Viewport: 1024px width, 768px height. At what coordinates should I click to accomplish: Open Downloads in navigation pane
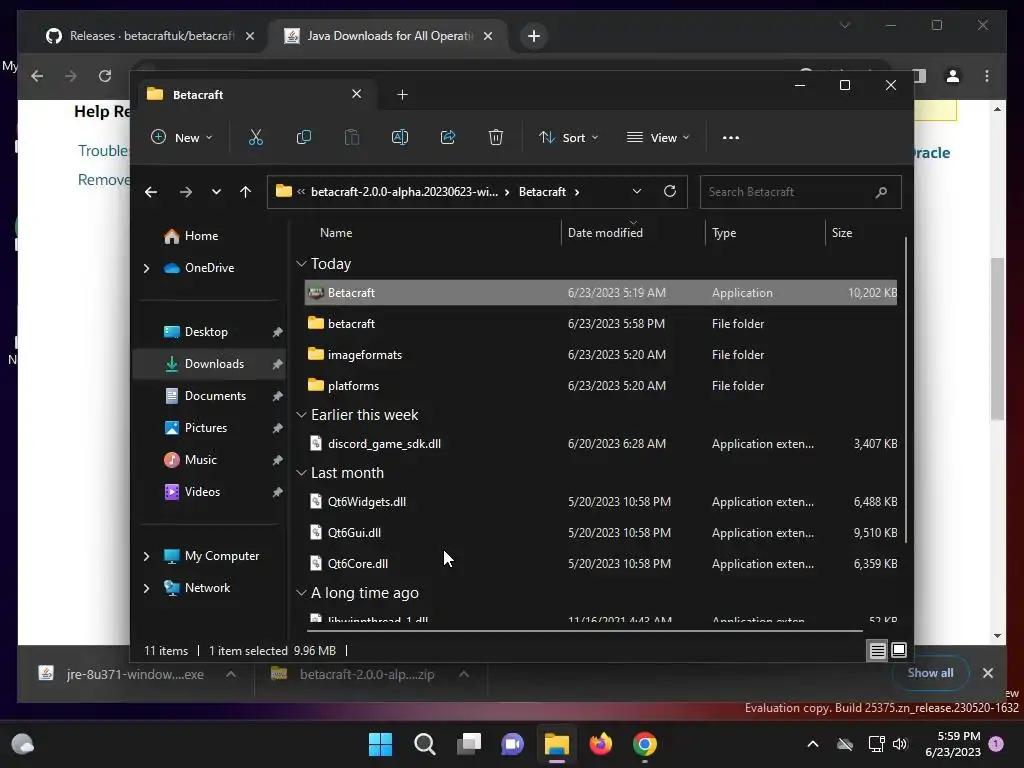pos(209,364)
